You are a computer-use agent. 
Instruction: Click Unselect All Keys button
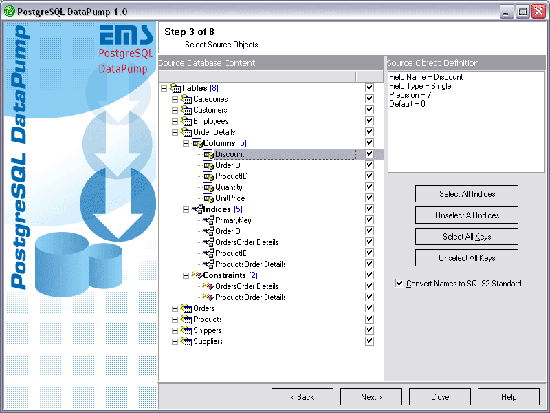tap(467, 258)
